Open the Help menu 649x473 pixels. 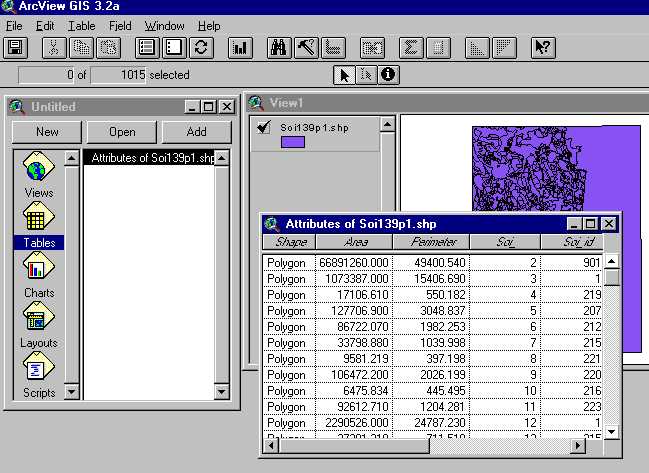tap(209, 26)
